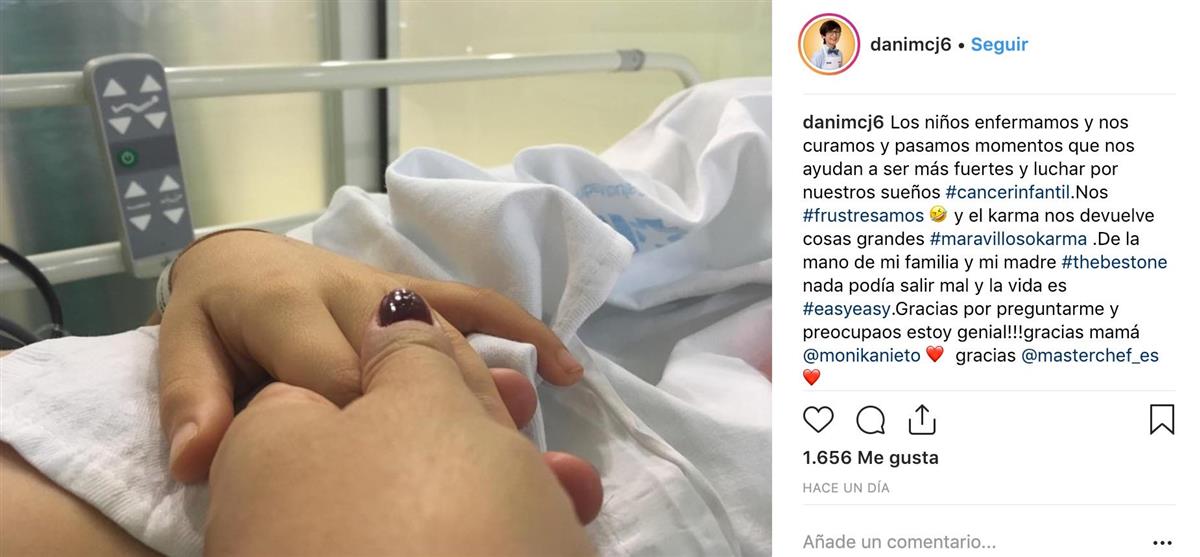Open the HACE UN DÍA timestamp

click(846, 488)
